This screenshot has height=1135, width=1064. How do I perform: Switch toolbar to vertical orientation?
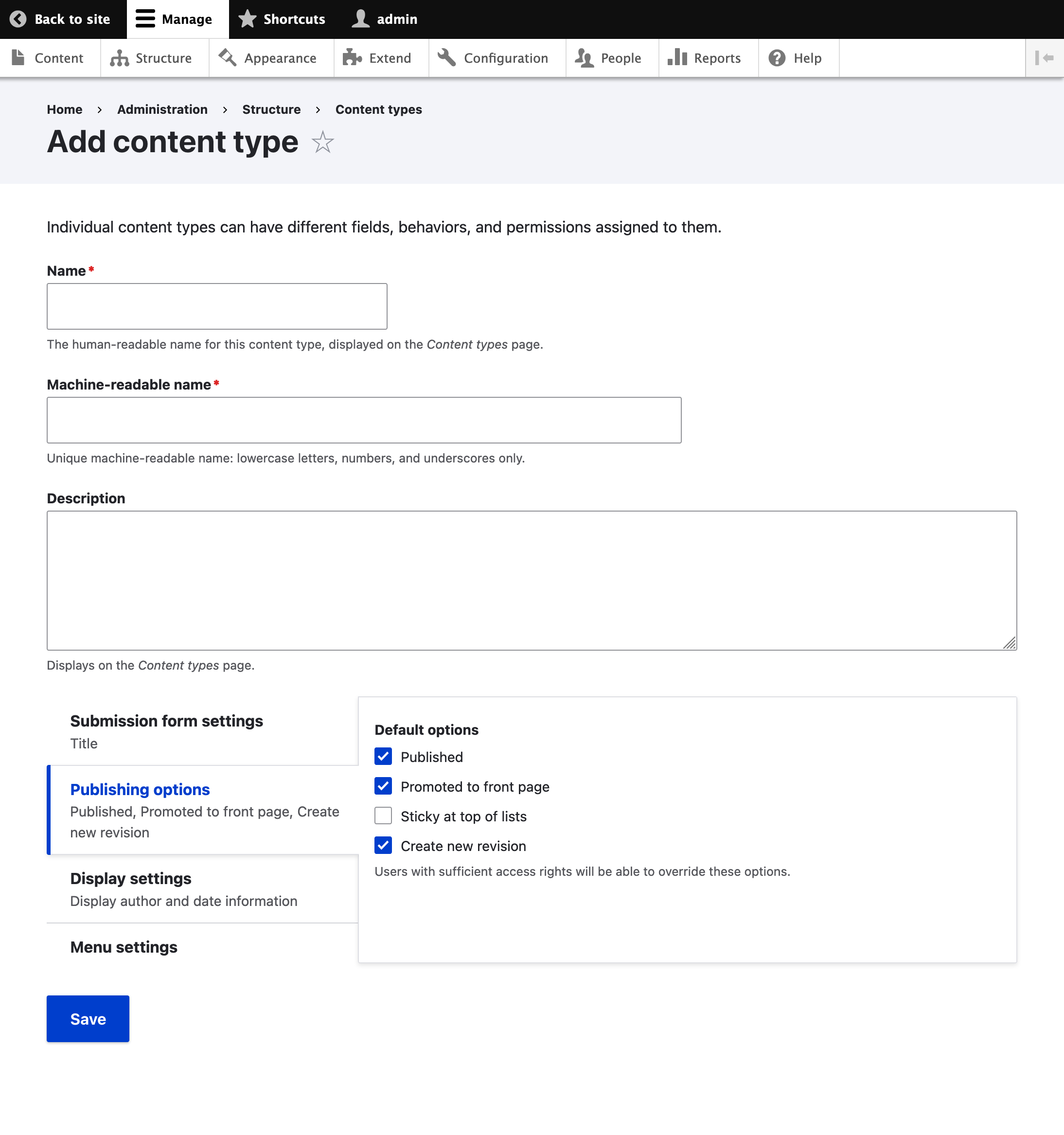(x=1045, y=58)
